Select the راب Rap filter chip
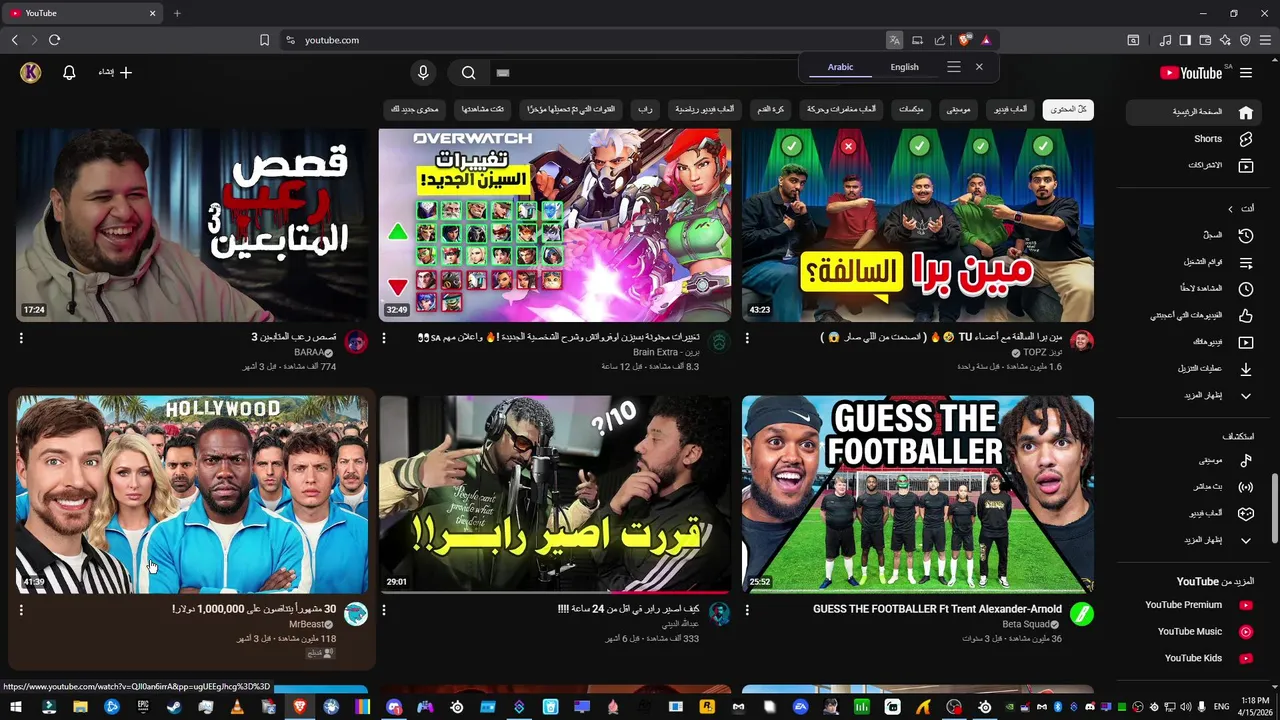 [x=645, y=109]
